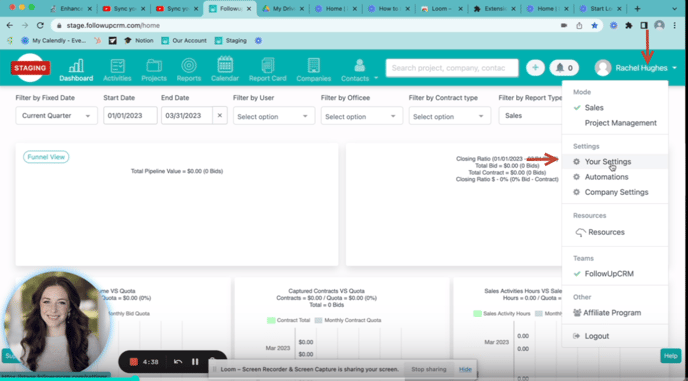
Task: Pause the Loom recording
Action: (195, 362)
